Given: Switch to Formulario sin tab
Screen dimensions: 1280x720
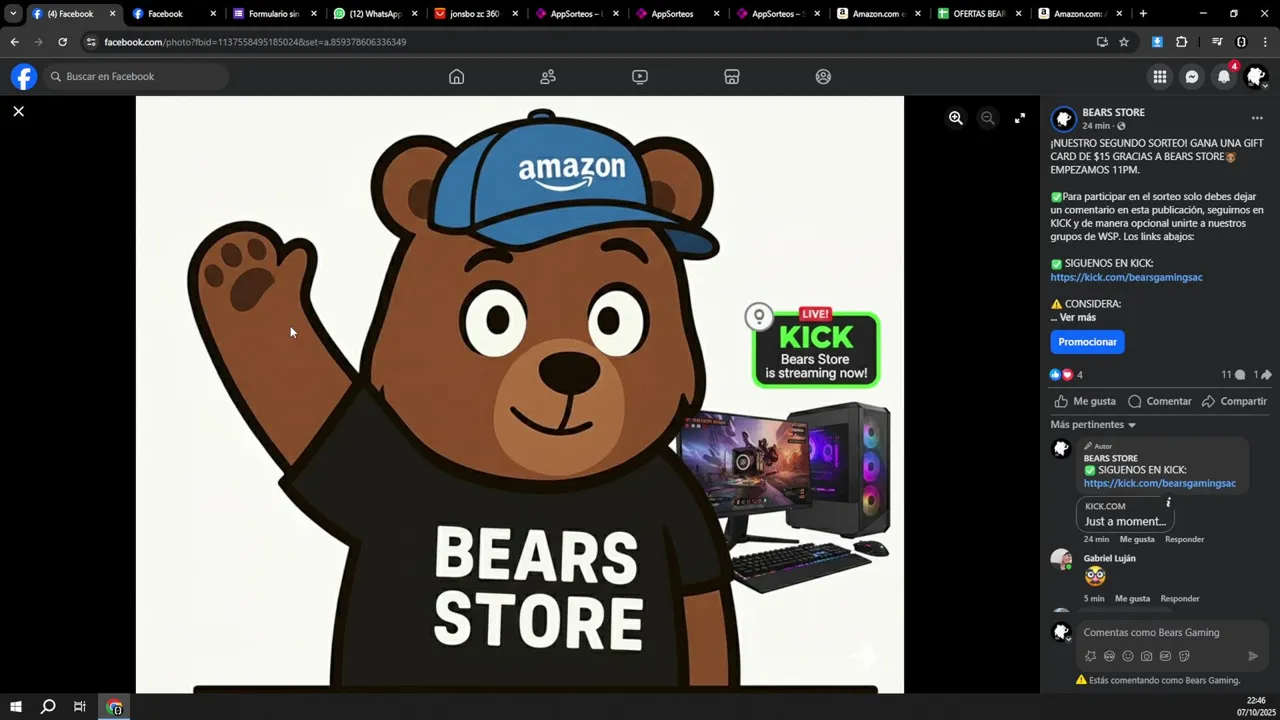Looking at the screenshot, I should pos(273,14).
